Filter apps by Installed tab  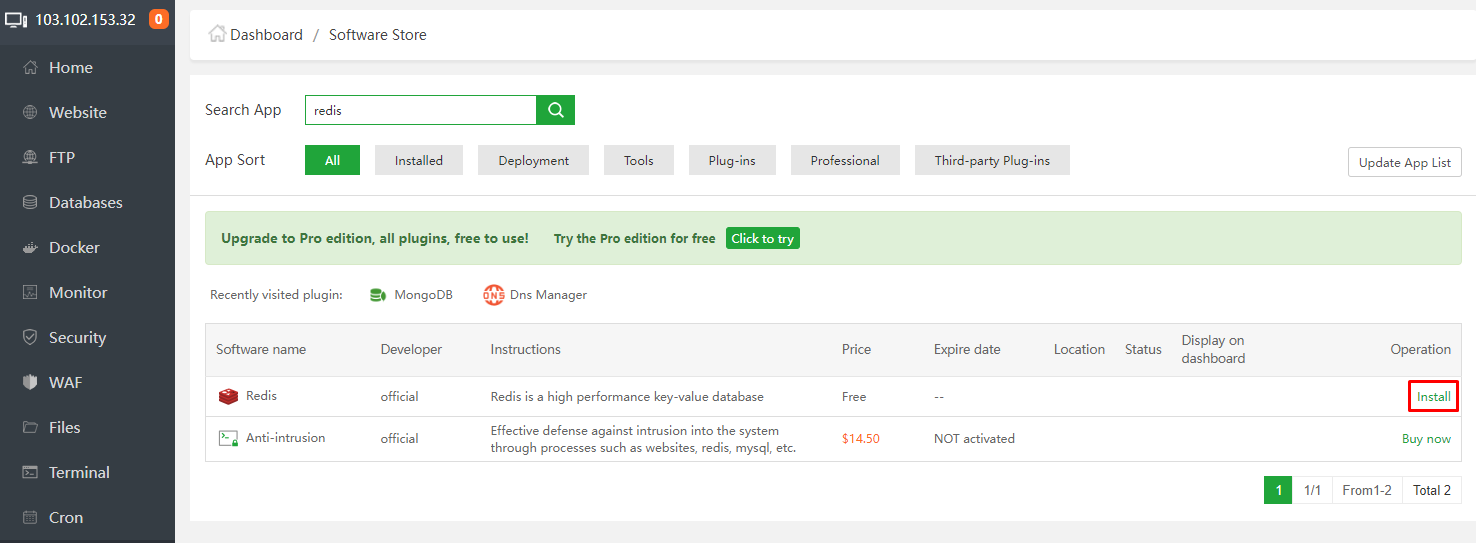click(x=418, y=160)
